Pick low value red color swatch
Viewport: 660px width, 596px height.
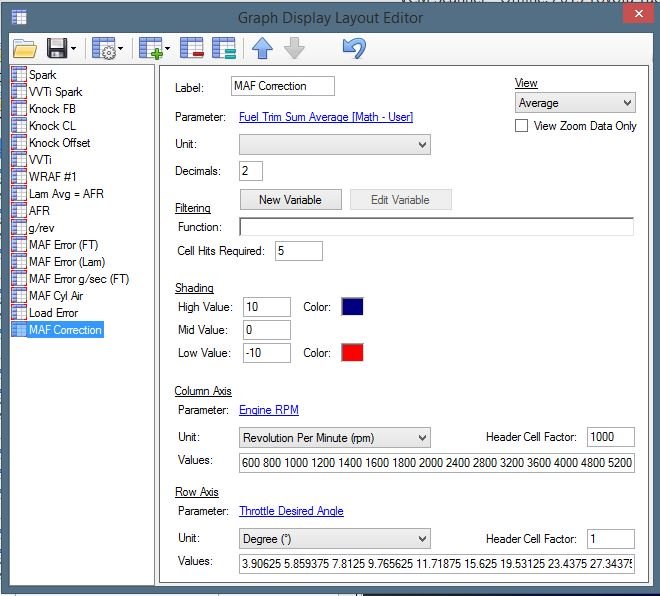352,353
